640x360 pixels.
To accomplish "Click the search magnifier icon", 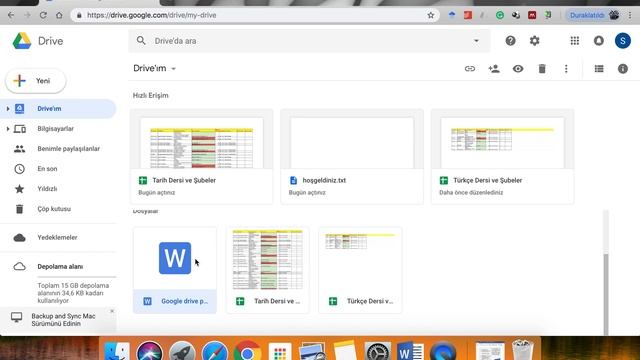I will coord(141,40).
